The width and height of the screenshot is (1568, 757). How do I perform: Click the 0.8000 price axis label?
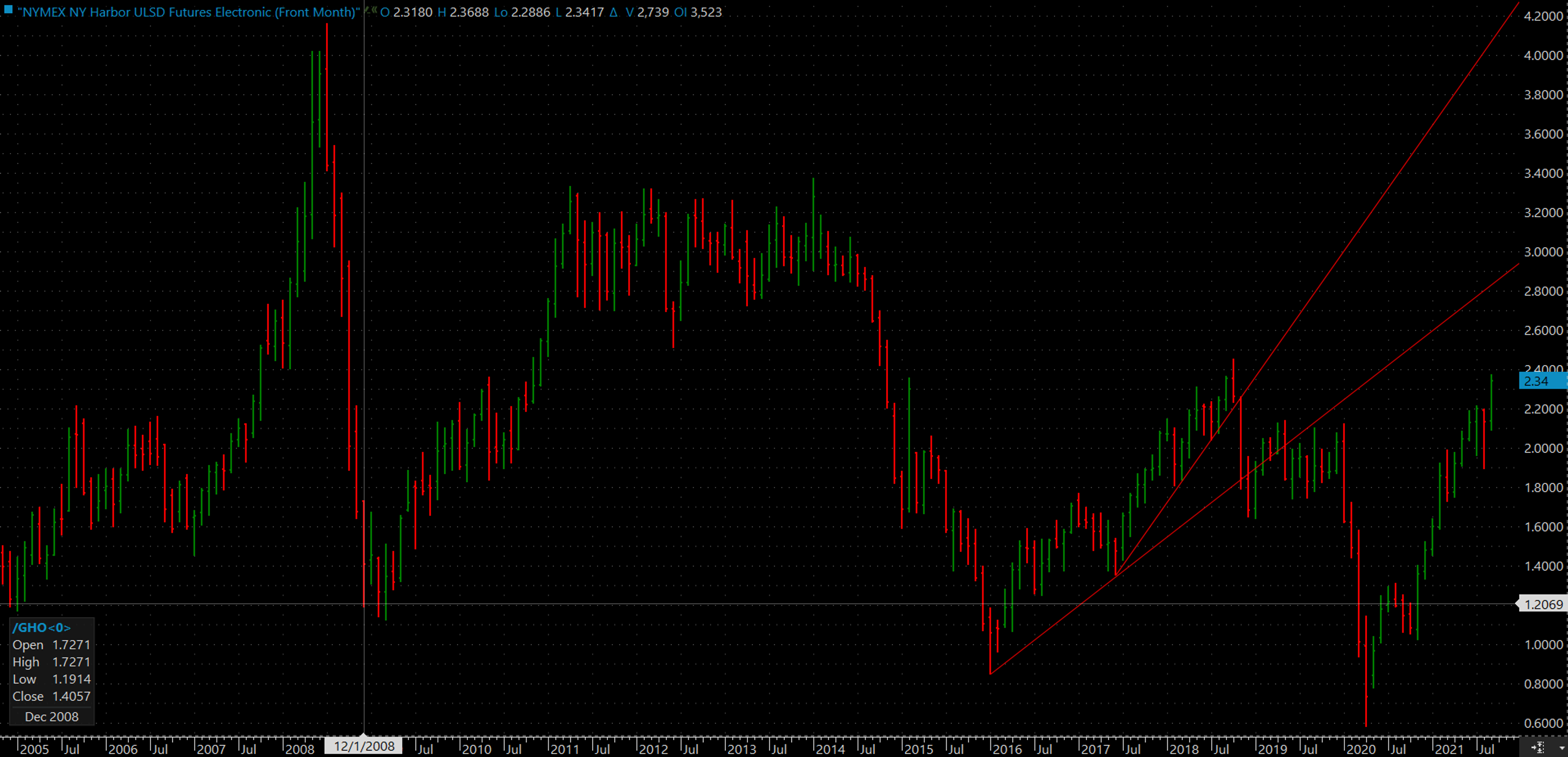1543,684
